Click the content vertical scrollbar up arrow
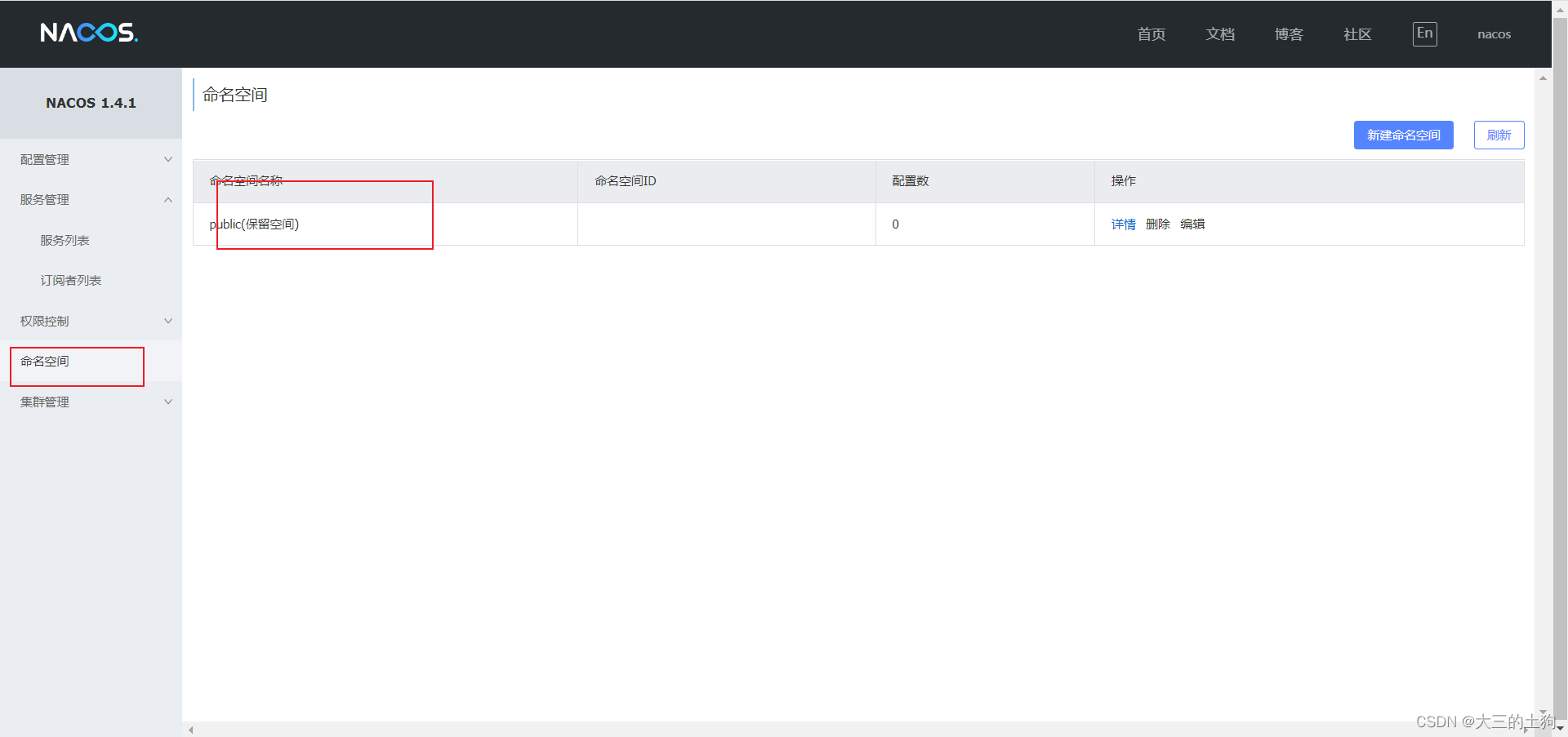This screenshot has height=737, width=1568. coord(1543,78)
